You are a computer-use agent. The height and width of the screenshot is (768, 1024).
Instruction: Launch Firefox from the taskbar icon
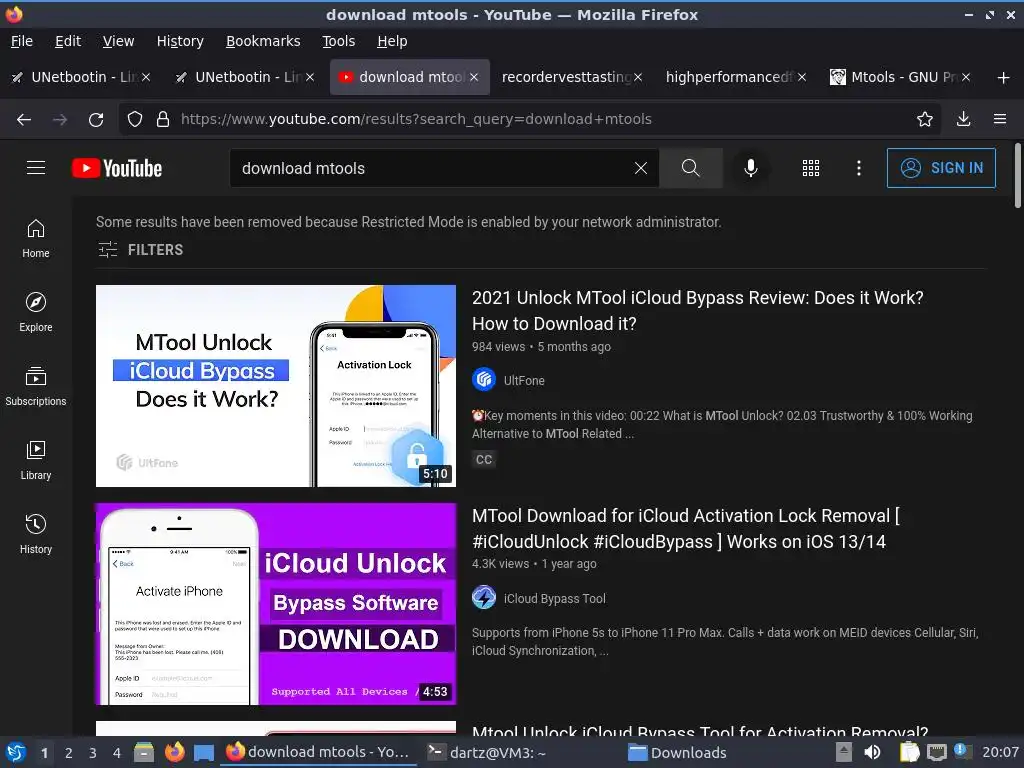(x=174, y=752)
